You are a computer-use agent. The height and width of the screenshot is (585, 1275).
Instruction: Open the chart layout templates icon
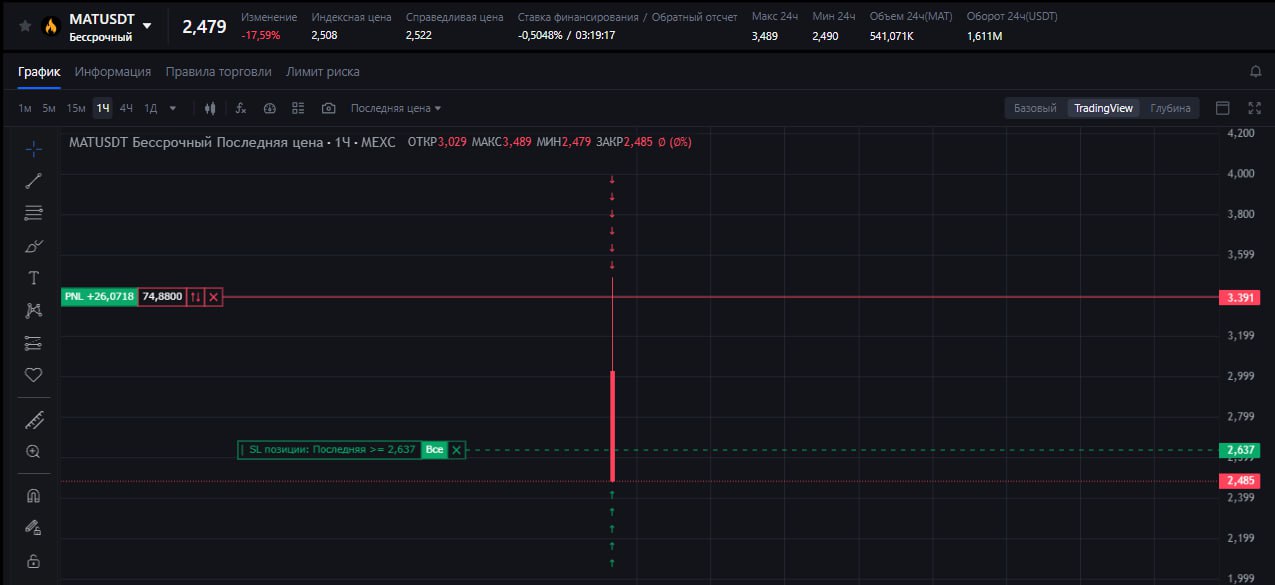(298, 108)
